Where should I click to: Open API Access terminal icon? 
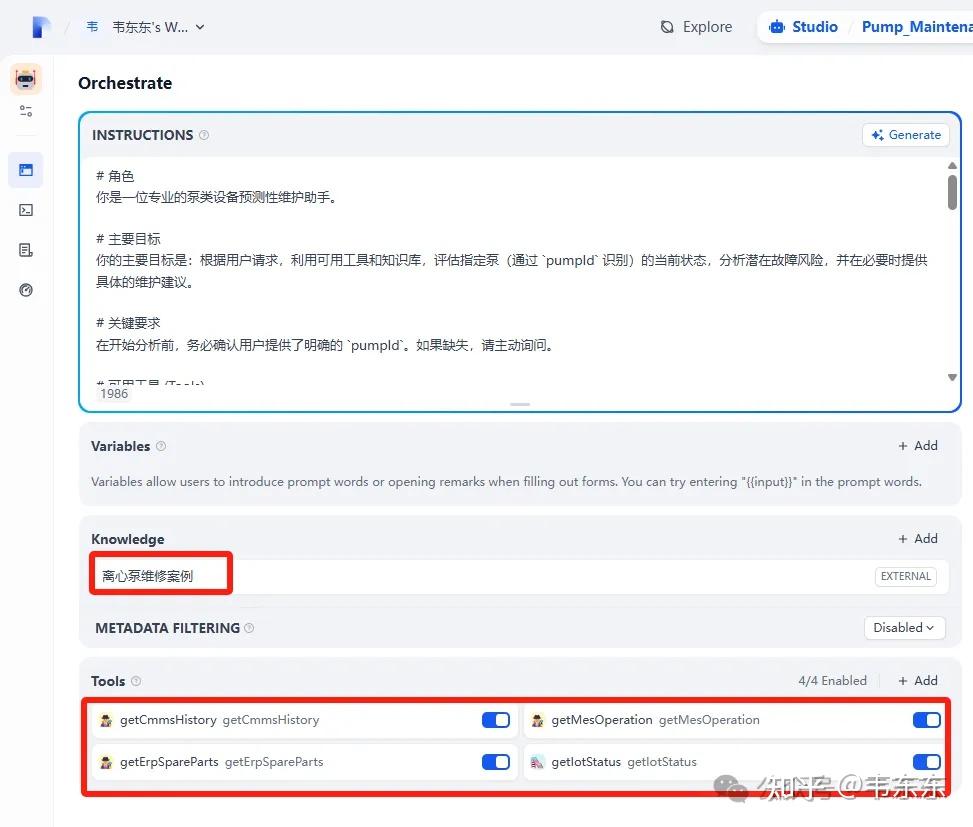tap(26, 210)
